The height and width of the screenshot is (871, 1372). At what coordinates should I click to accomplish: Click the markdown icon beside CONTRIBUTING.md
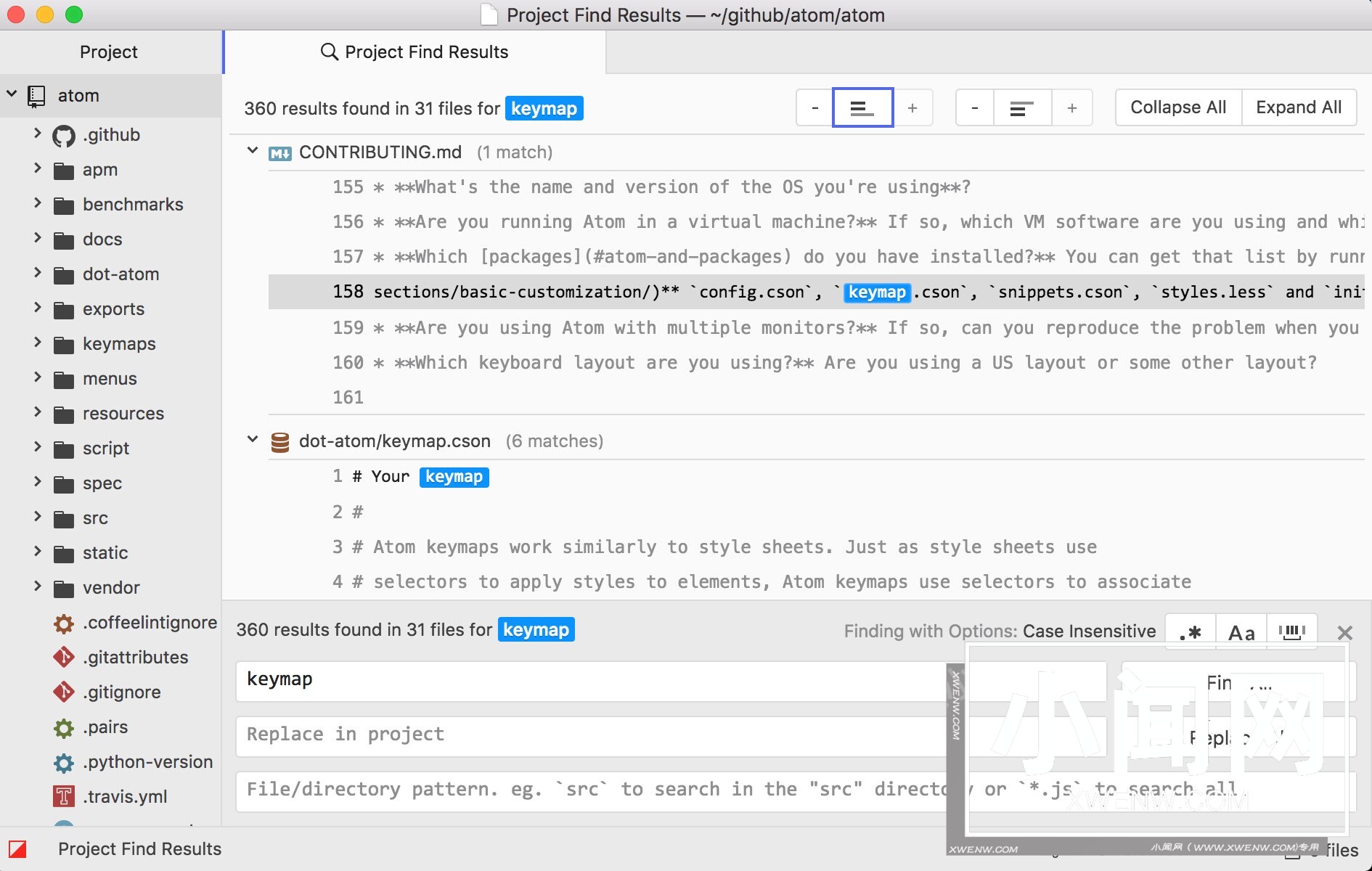[x=280, y=153]
